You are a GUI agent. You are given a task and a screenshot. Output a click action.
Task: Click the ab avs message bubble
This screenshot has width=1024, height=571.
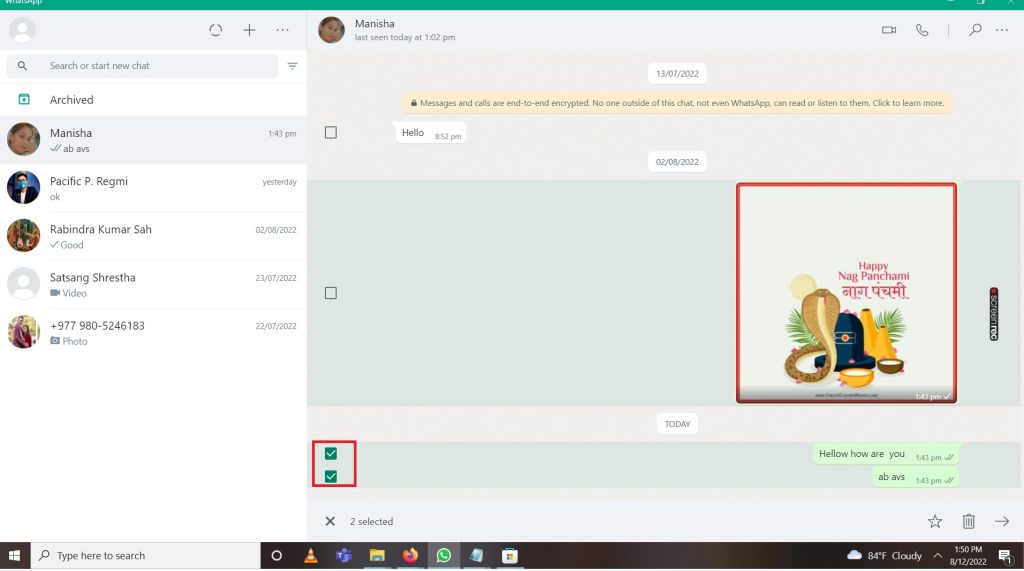916,477
